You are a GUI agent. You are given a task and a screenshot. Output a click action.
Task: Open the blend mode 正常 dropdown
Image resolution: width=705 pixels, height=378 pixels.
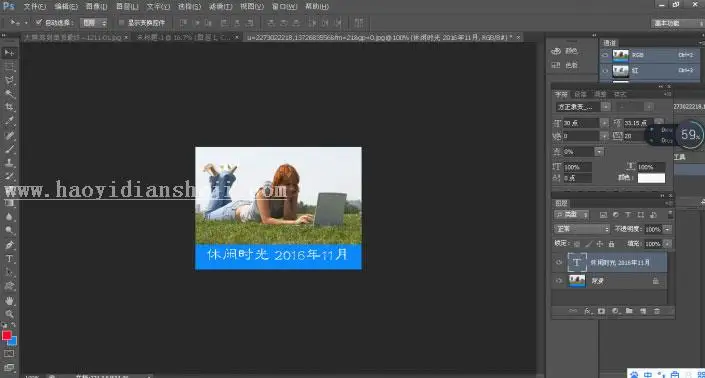582,229
